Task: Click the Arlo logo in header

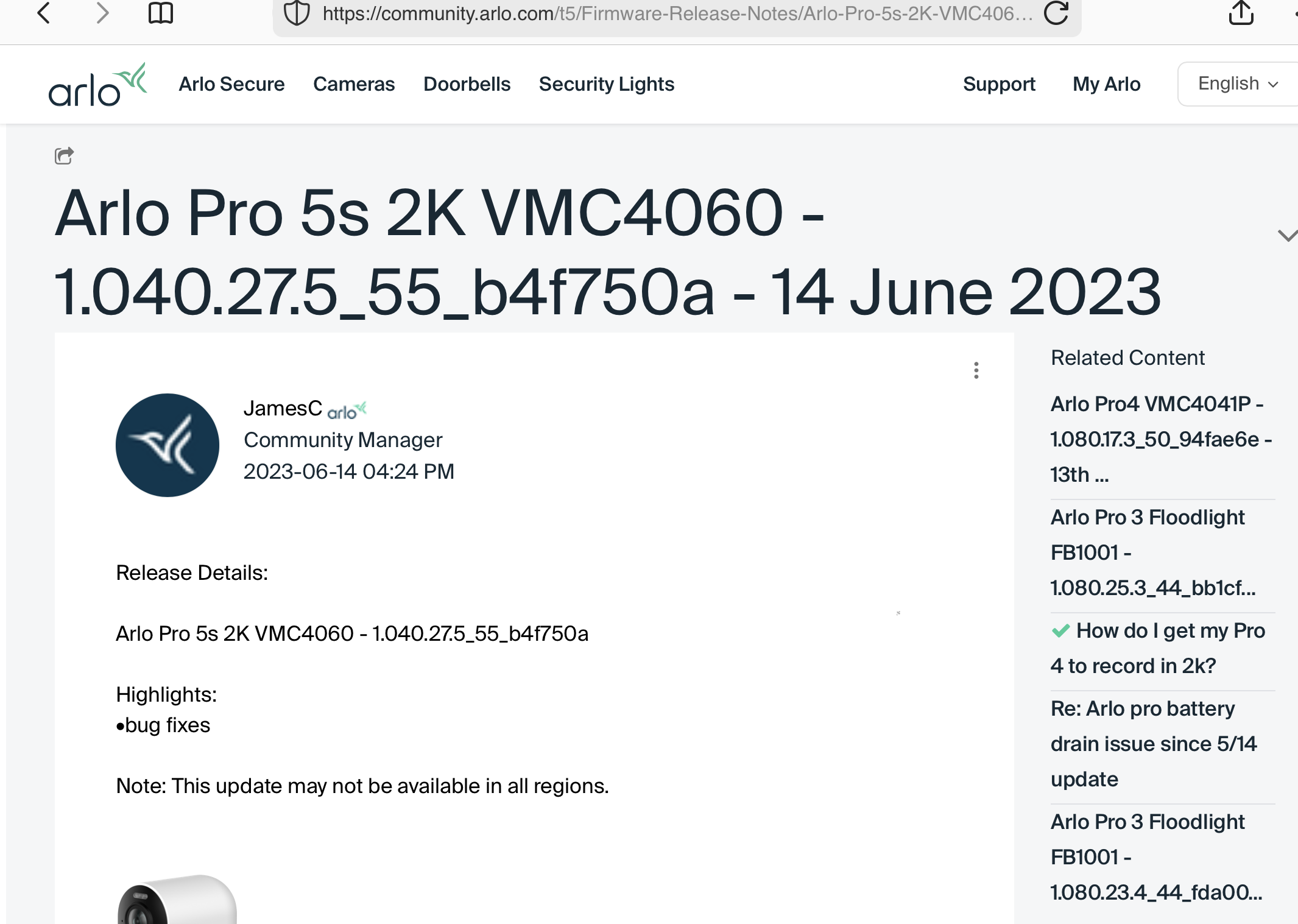Action: click(x=97, y=85)
